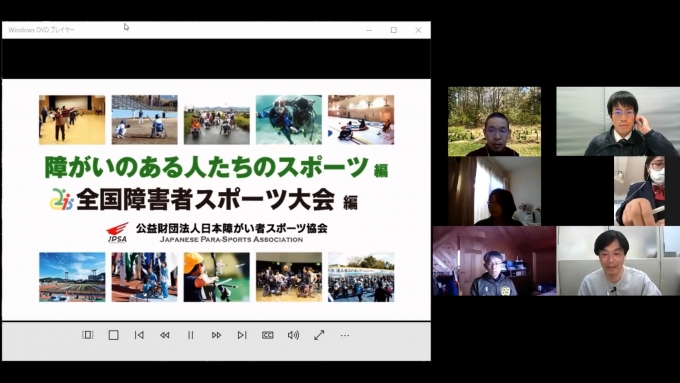
Task: Toggle closed captions CC button
Action: pyautogui.click(x=268, y=335)
